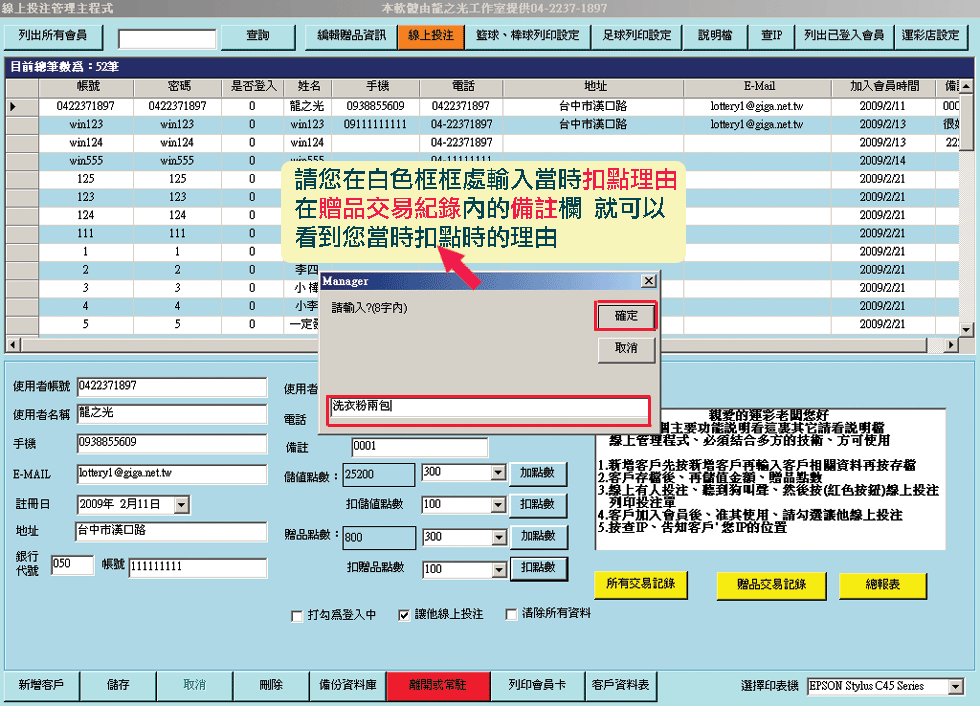Click table horizontal scroll left arrow
Screen dimensions: 980x706
pyautogui.click(x=13, y=344)
